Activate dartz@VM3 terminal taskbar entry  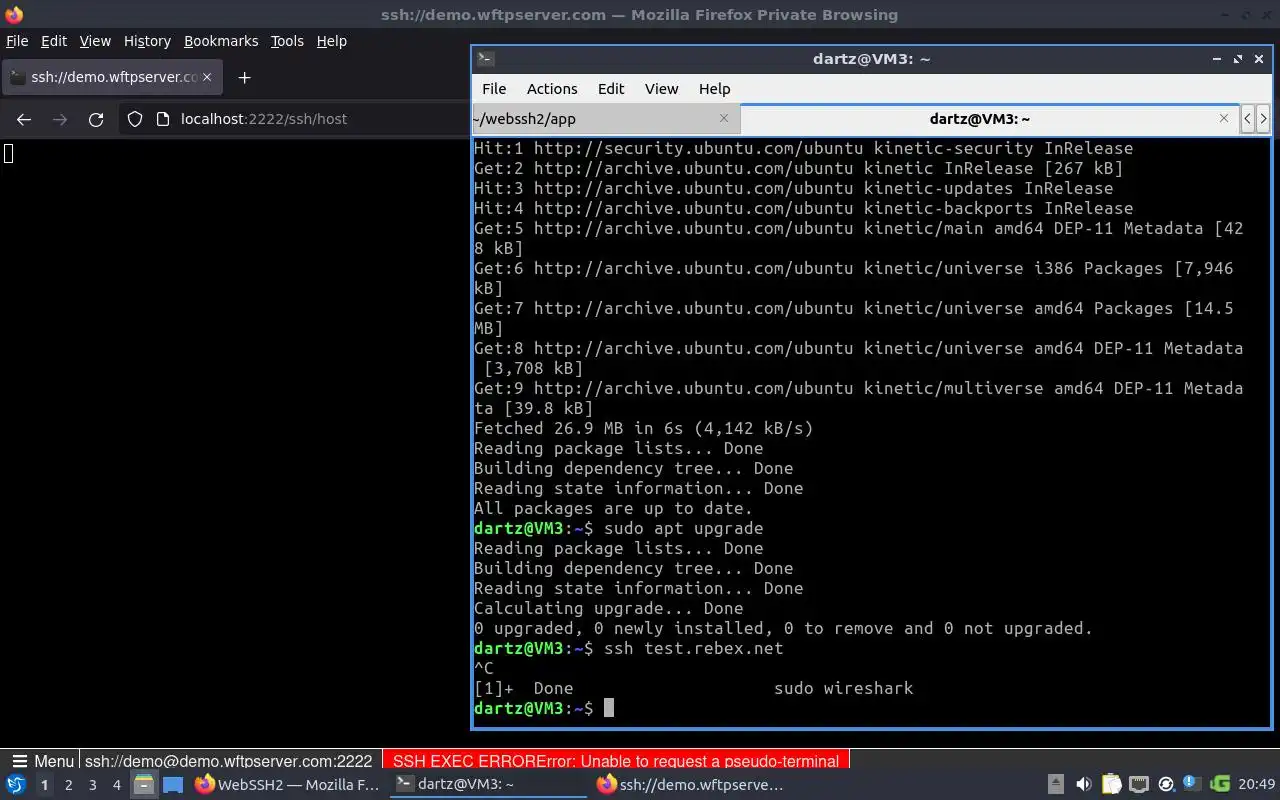pos(488,785)
